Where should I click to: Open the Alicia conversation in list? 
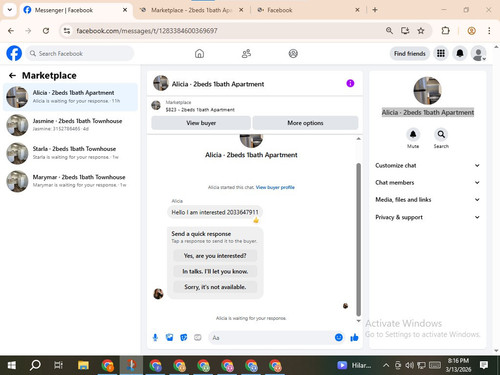click(70, 97)
